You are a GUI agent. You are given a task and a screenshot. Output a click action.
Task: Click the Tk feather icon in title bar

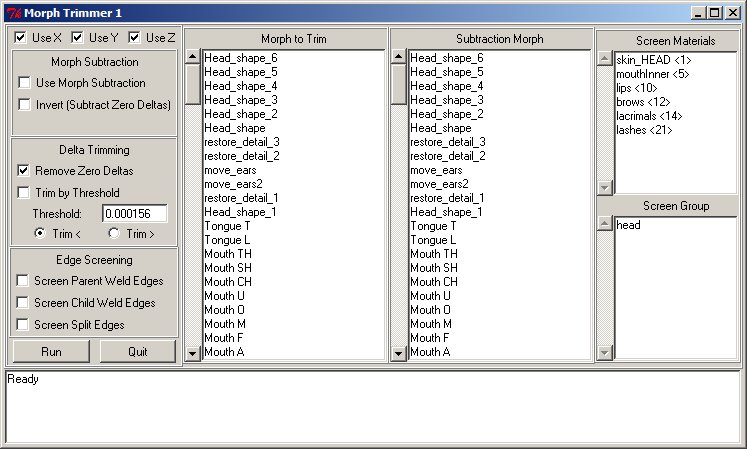coord(11,13)
